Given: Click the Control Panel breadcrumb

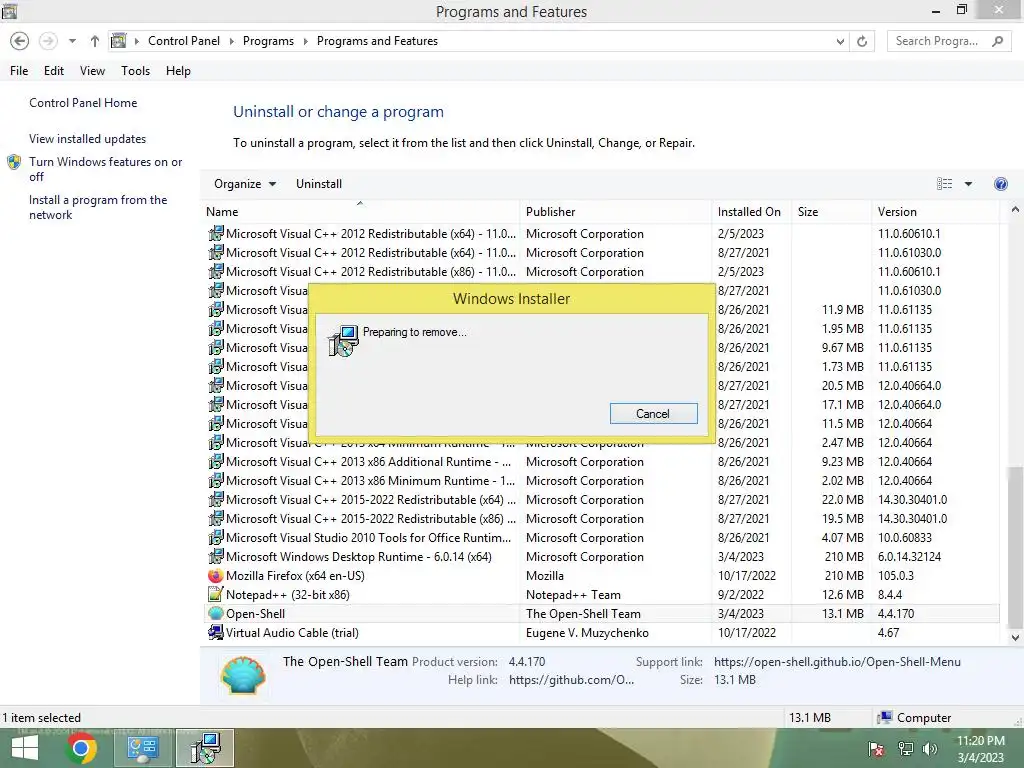Looking at the screenshot, I should coord(184,40).
